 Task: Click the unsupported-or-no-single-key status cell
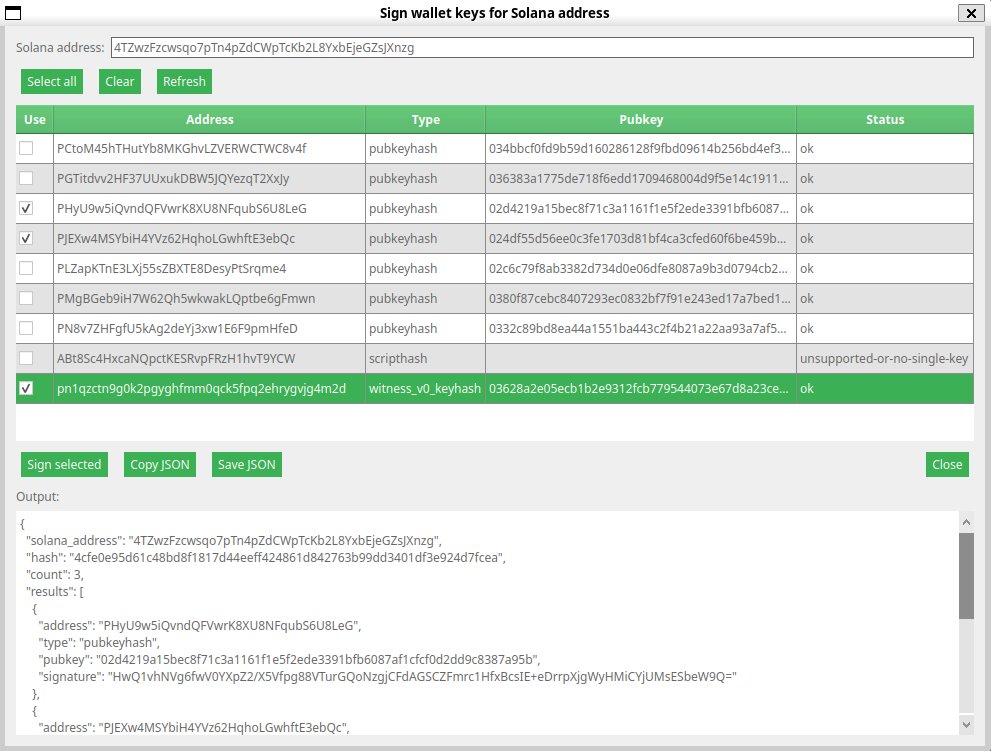coord(885,358)
